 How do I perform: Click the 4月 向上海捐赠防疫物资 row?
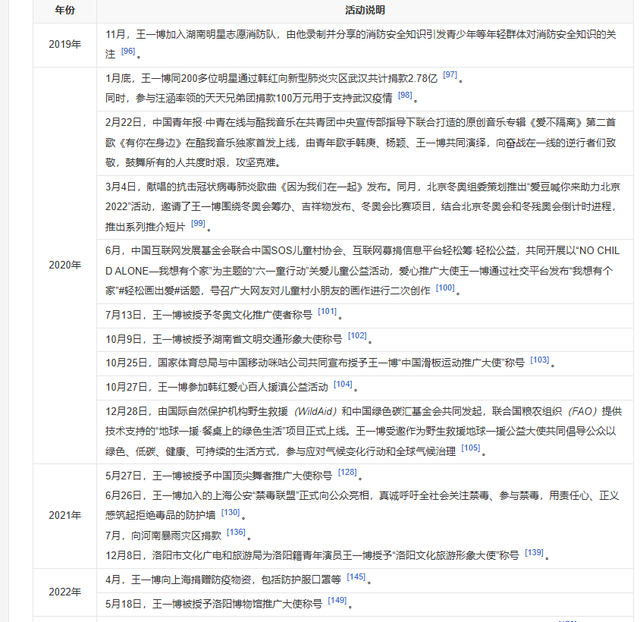pyautogui.click(x=365, y=580)
